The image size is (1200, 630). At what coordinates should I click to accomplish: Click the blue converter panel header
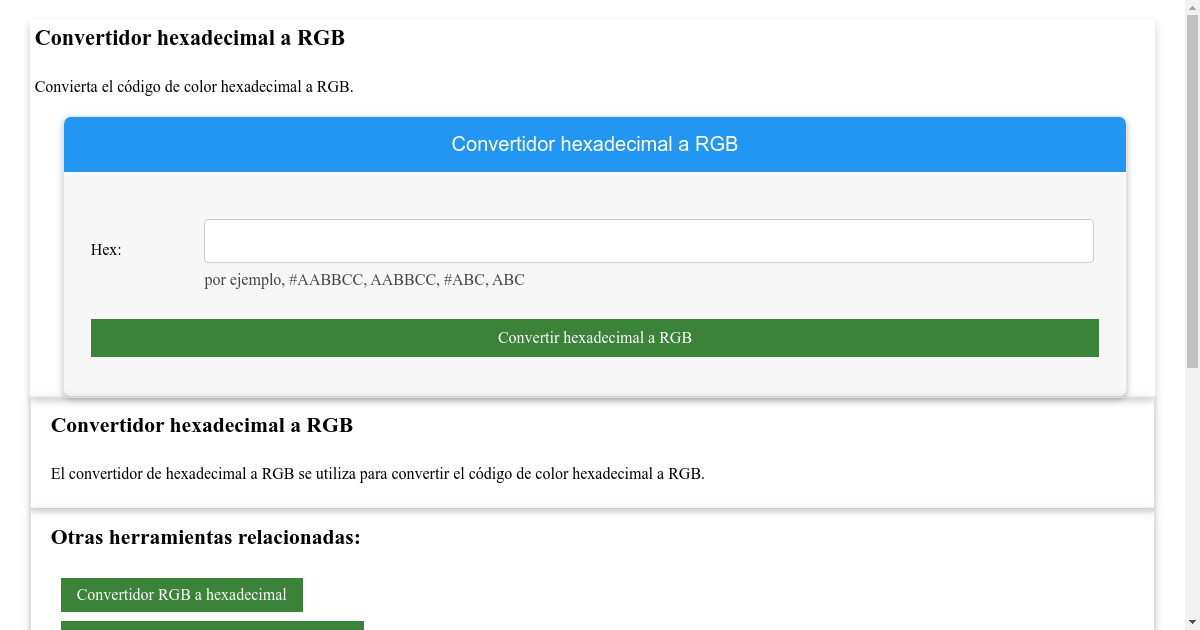coord(594,144)
